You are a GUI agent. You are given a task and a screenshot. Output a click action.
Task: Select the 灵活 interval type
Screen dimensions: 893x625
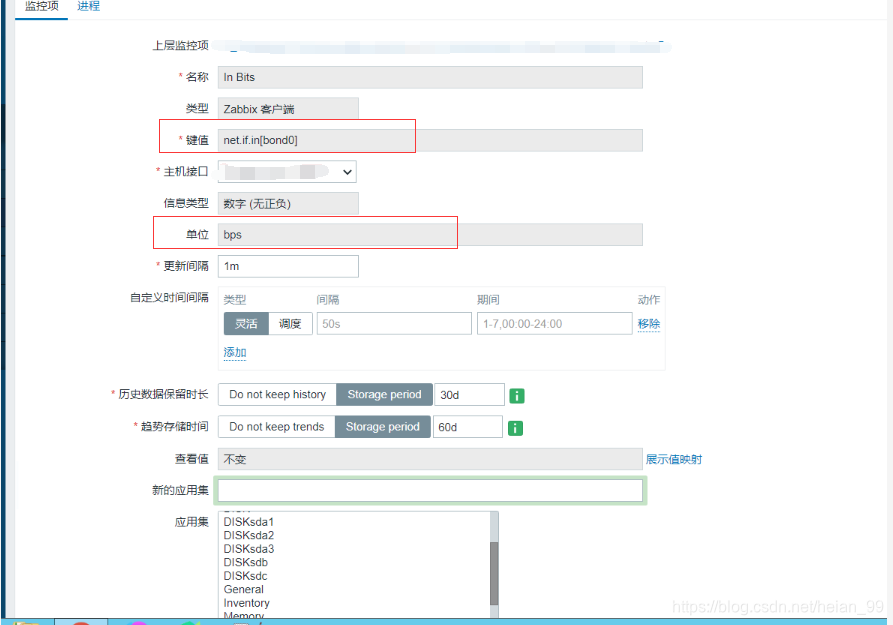coord(246,324)
